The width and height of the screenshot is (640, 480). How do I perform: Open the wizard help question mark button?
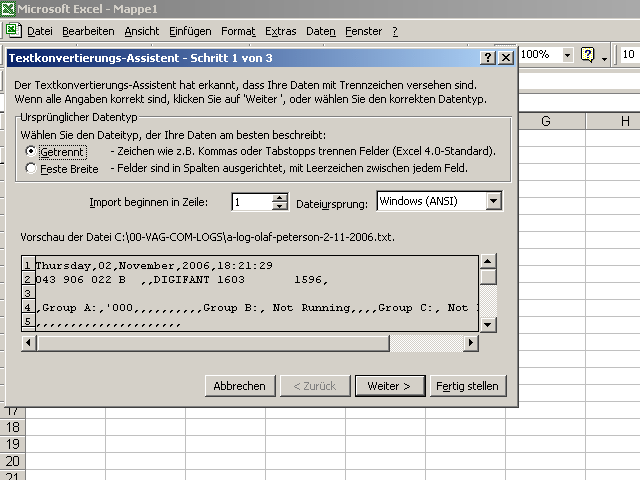488,58
